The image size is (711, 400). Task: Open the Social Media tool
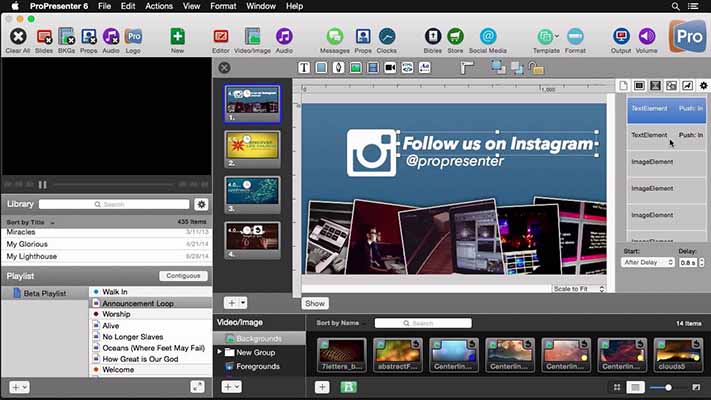(488, 37)
